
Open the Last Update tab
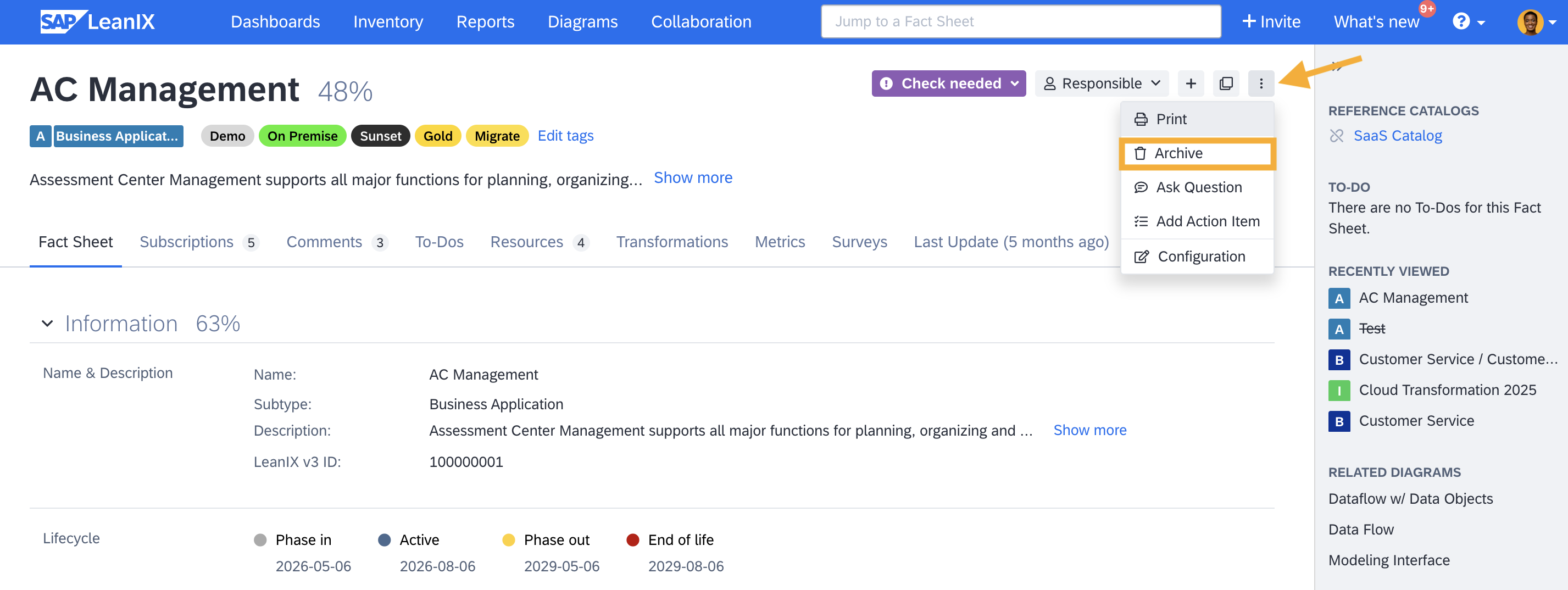[x=1011, y=242]
